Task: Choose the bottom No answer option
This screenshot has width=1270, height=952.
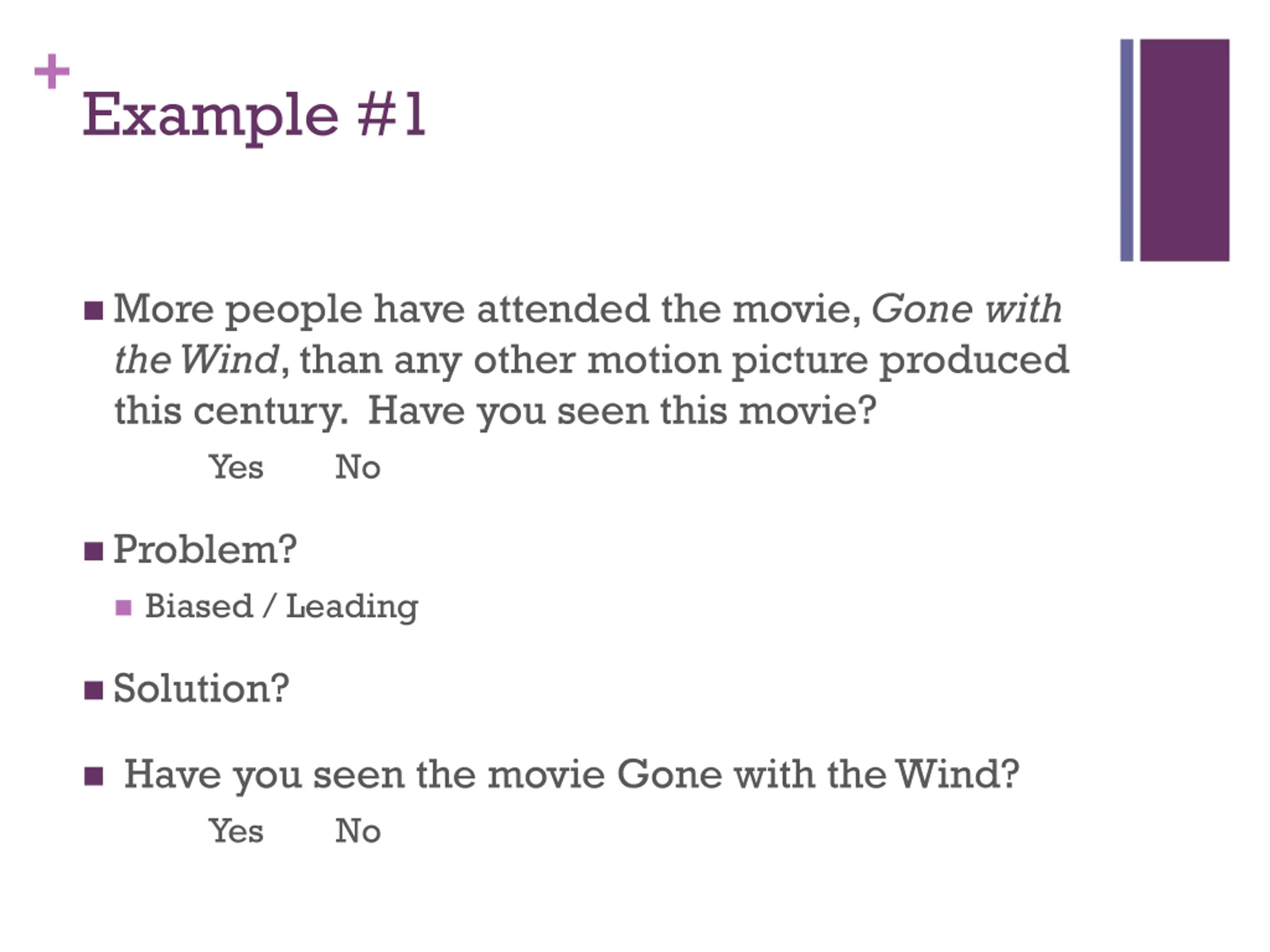Action: [x=358, y=831]
